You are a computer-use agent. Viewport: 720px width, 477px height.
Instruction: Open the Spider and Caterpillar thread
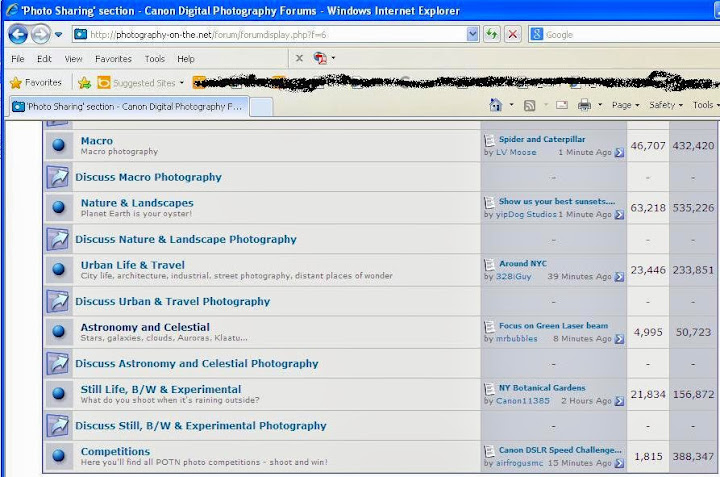pos(542,139)
